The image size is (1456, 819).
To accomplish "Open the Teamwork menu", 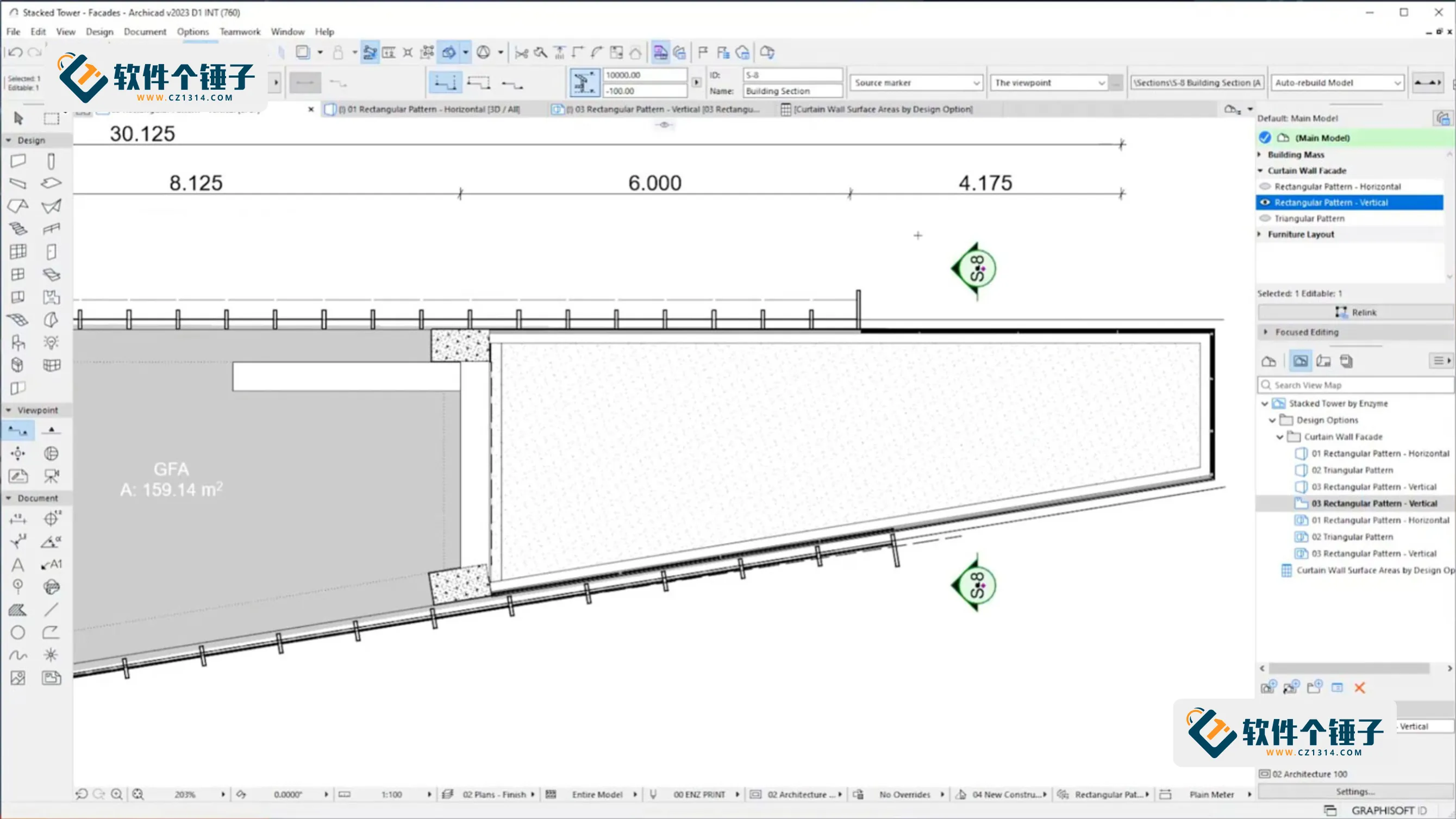I will tap(240, 32).
